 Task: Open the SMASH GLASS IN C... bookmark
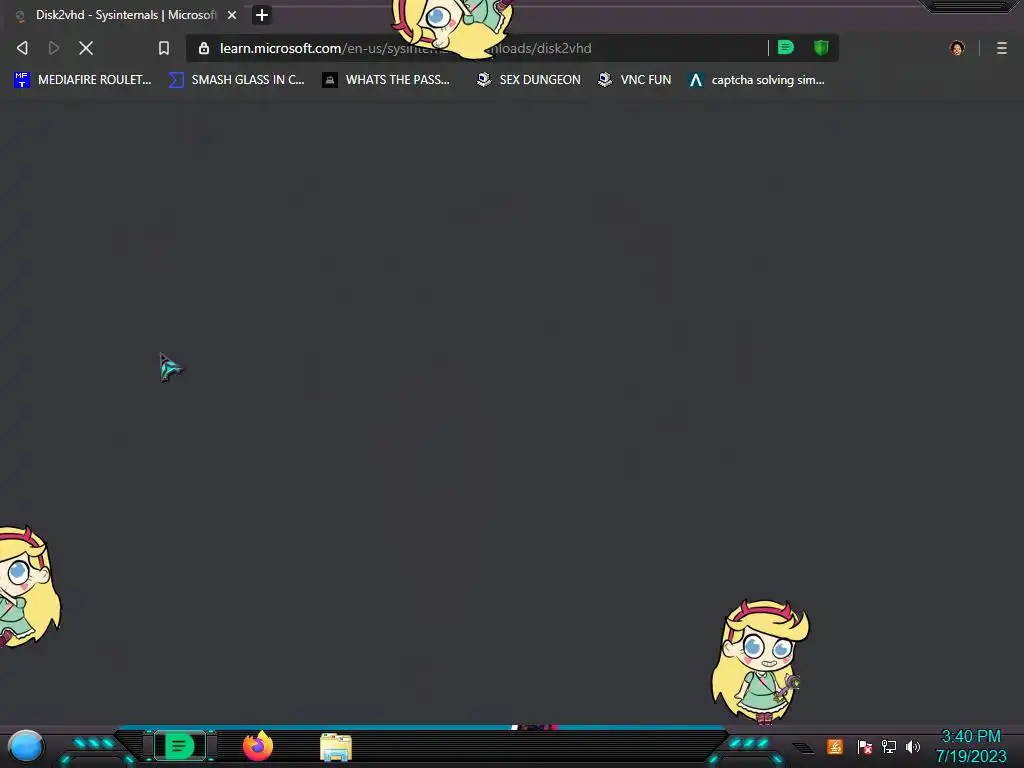[236, 80]
